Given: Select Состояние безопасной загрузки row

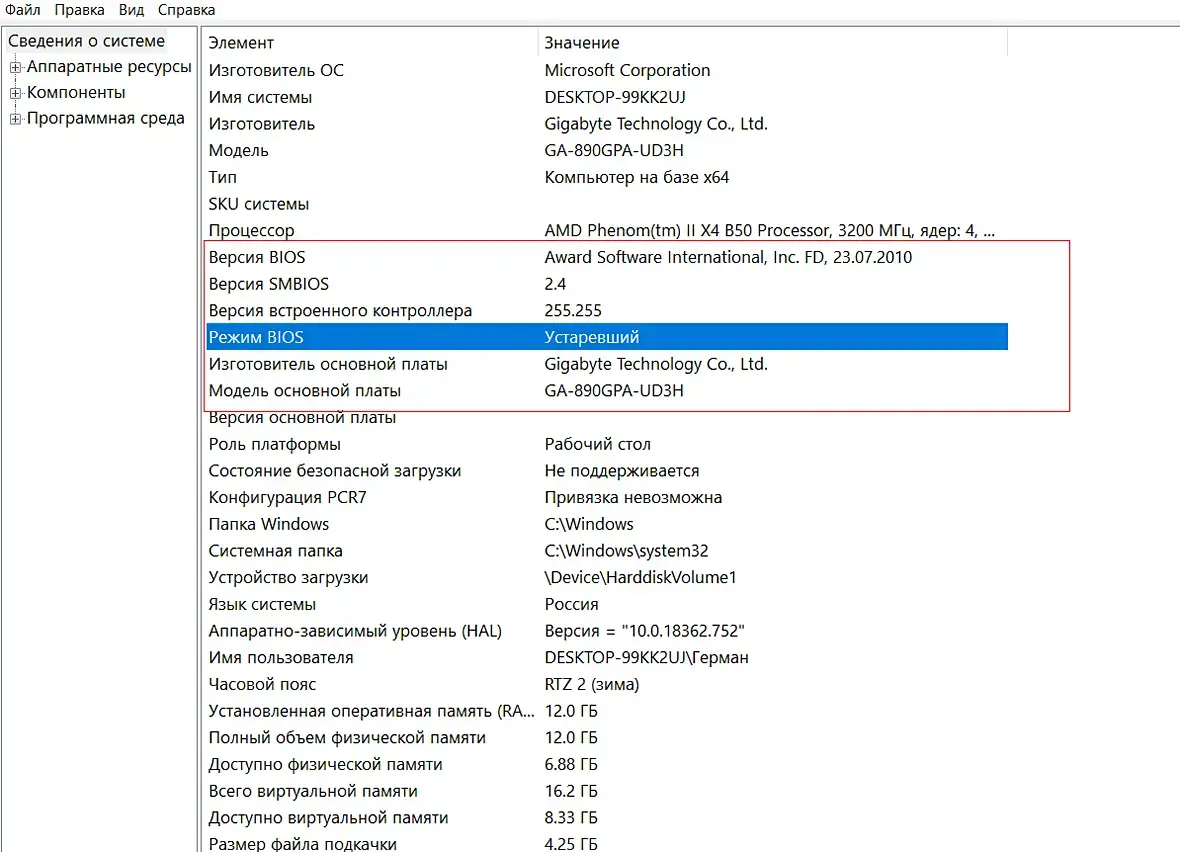Looking at the screenshot, I should point(607,471).
